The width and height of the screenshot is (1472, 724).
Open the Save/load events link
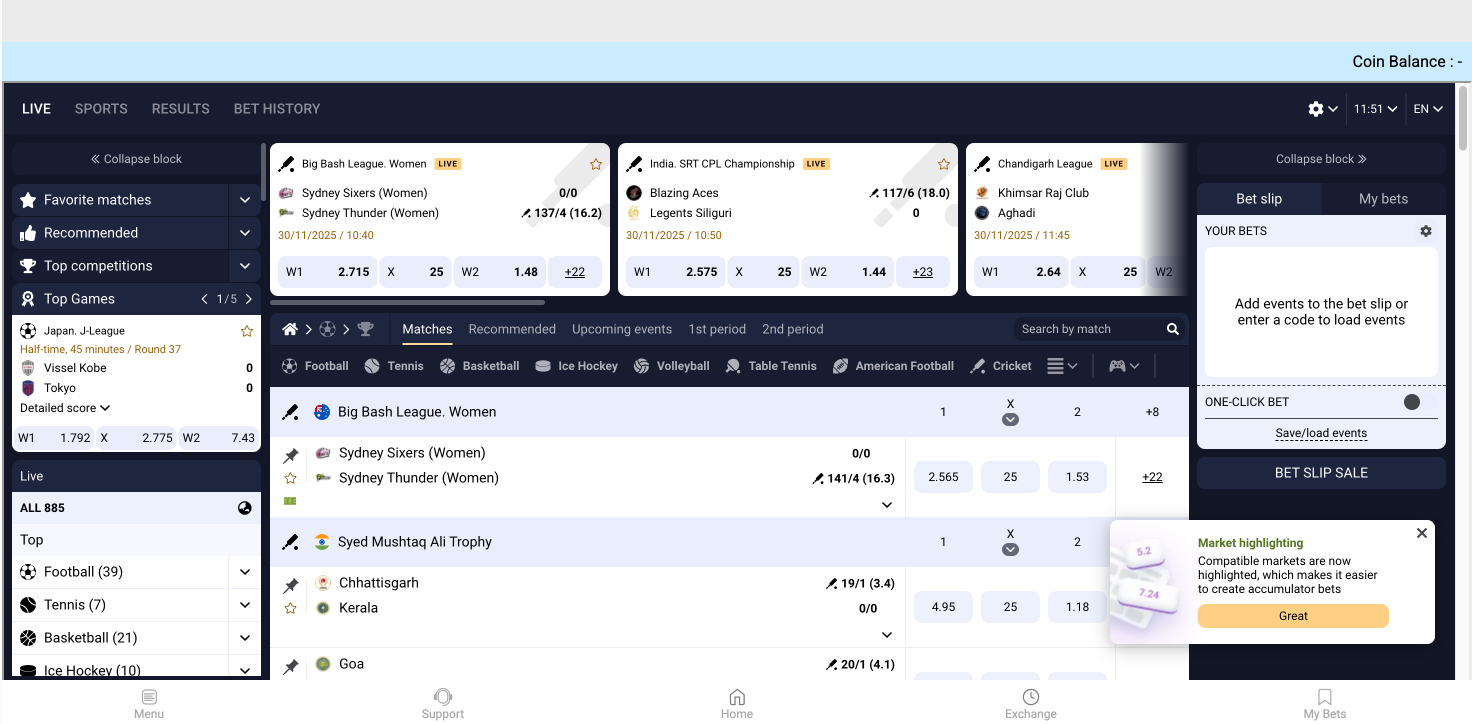1321,432
